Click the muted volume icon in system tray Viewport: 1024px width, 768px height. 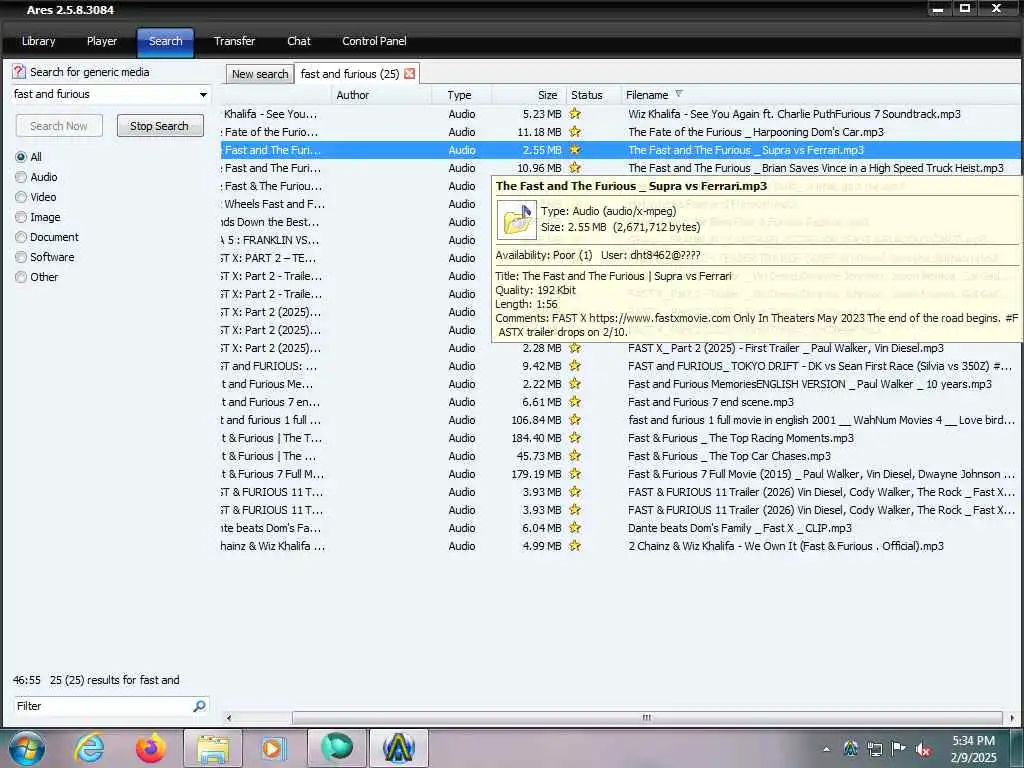tap(923, 749)
